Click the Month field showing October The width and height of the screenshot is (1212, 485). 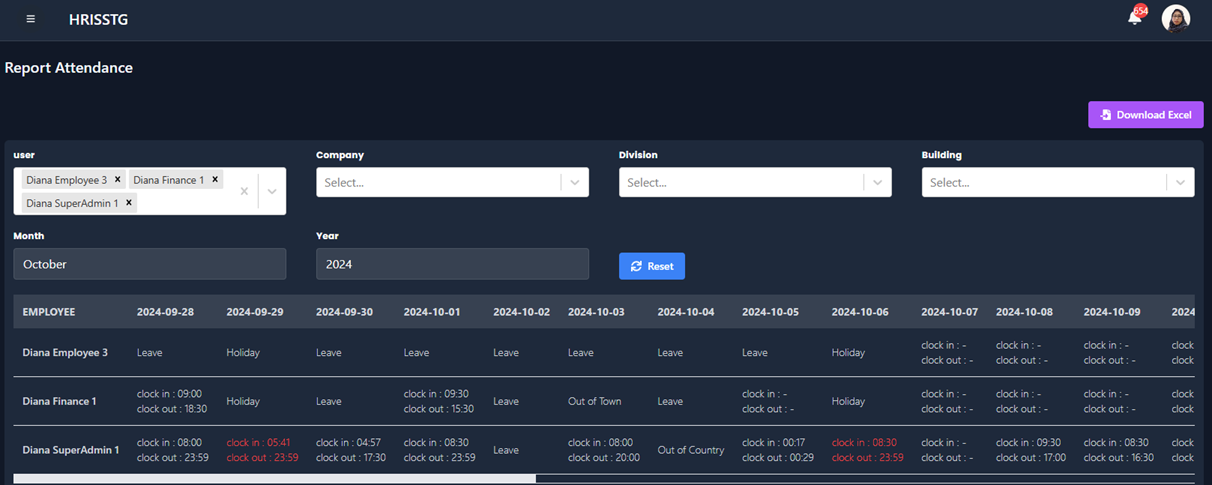[150, 264]
